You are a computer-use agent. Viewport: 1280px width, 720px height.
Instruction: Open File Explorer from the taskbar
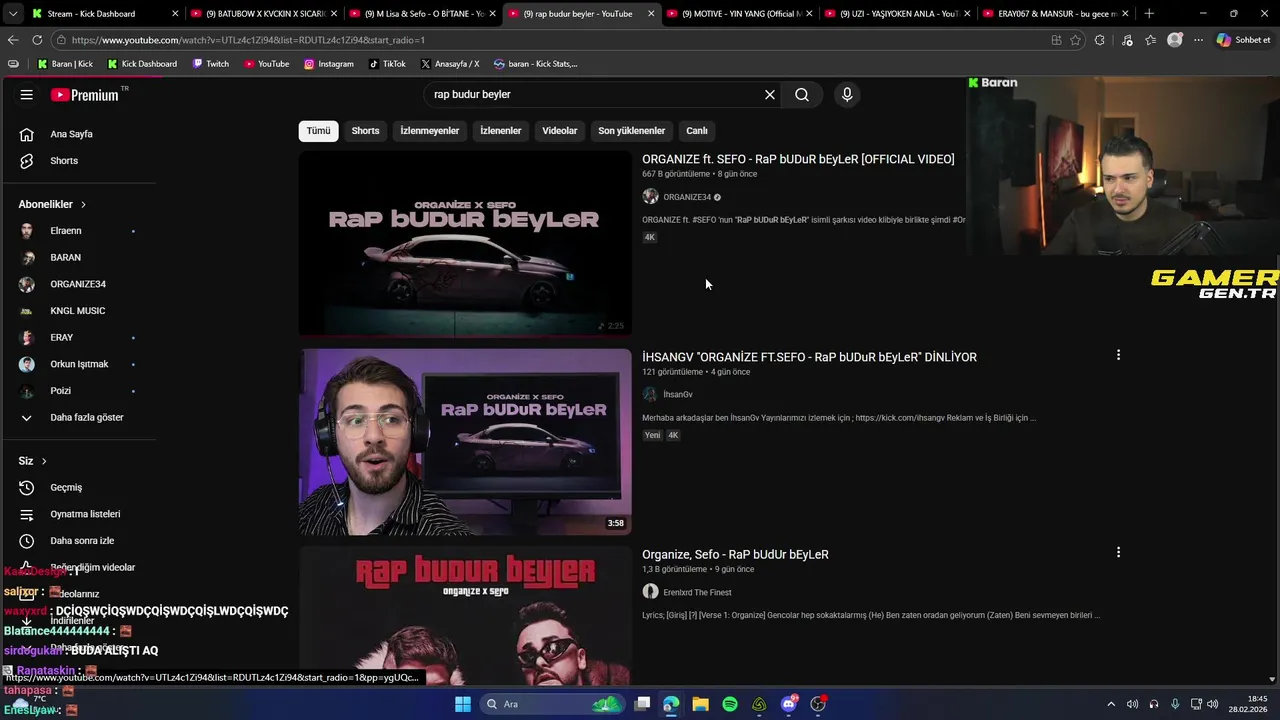pyautogui.click(x=700, y=704)
